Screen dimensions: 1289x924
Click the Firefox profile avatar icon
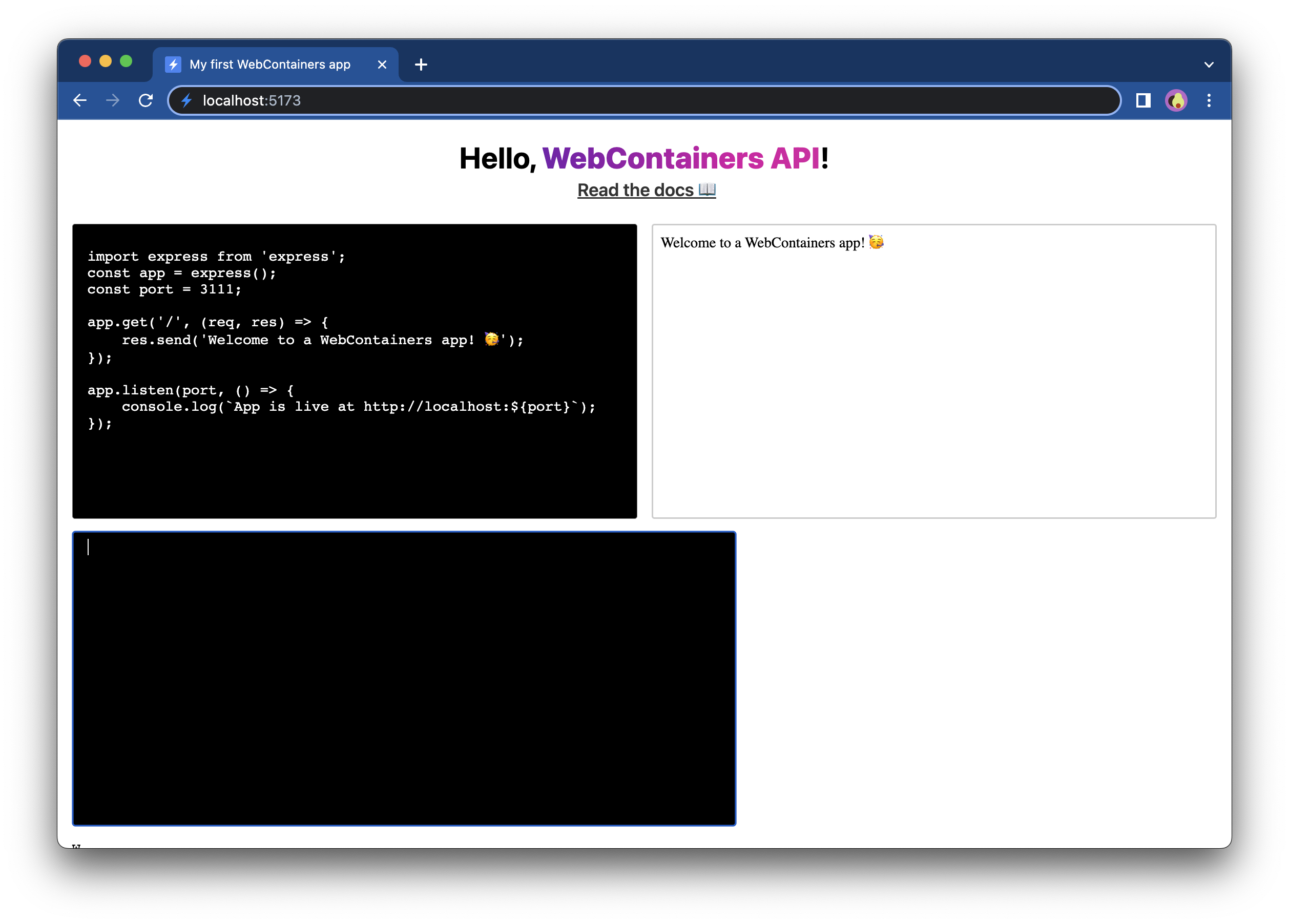pyautogui.click(x=1175, y=100)
